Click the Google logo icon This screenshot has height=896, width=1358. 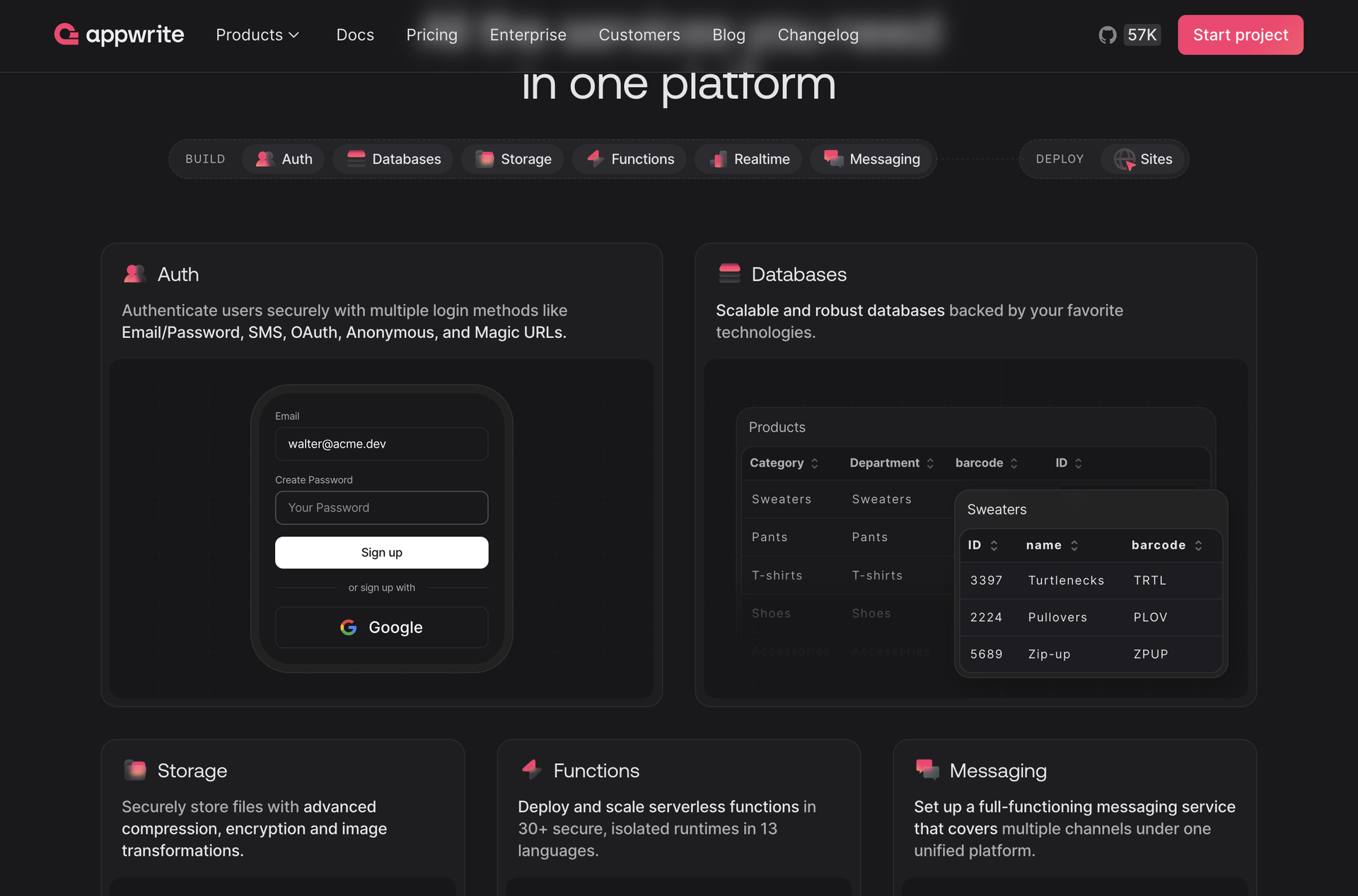[348, 627]
